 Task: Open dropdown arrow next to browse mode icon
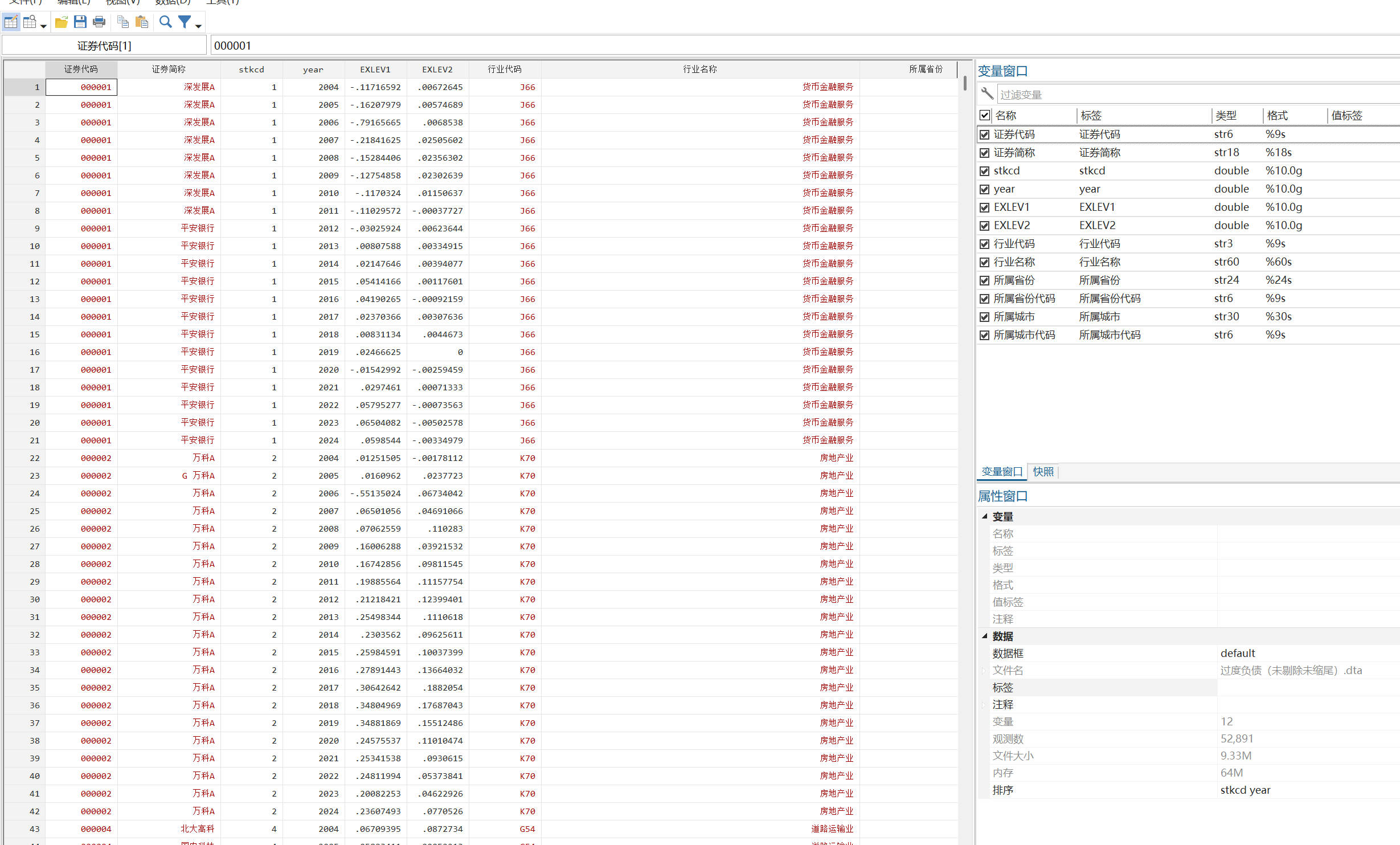(x=43, y=26)
